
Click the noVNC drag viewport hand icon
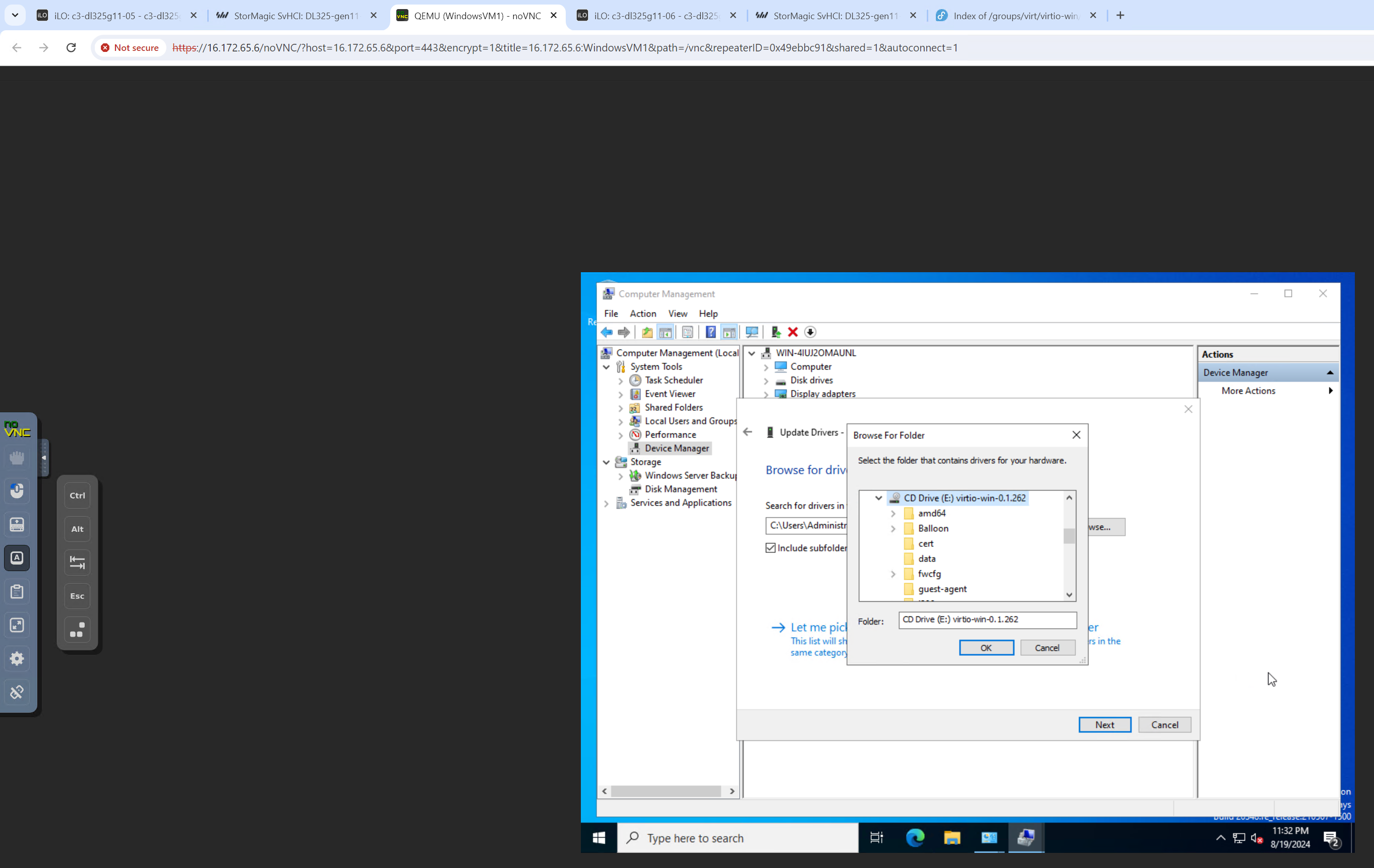17,457
